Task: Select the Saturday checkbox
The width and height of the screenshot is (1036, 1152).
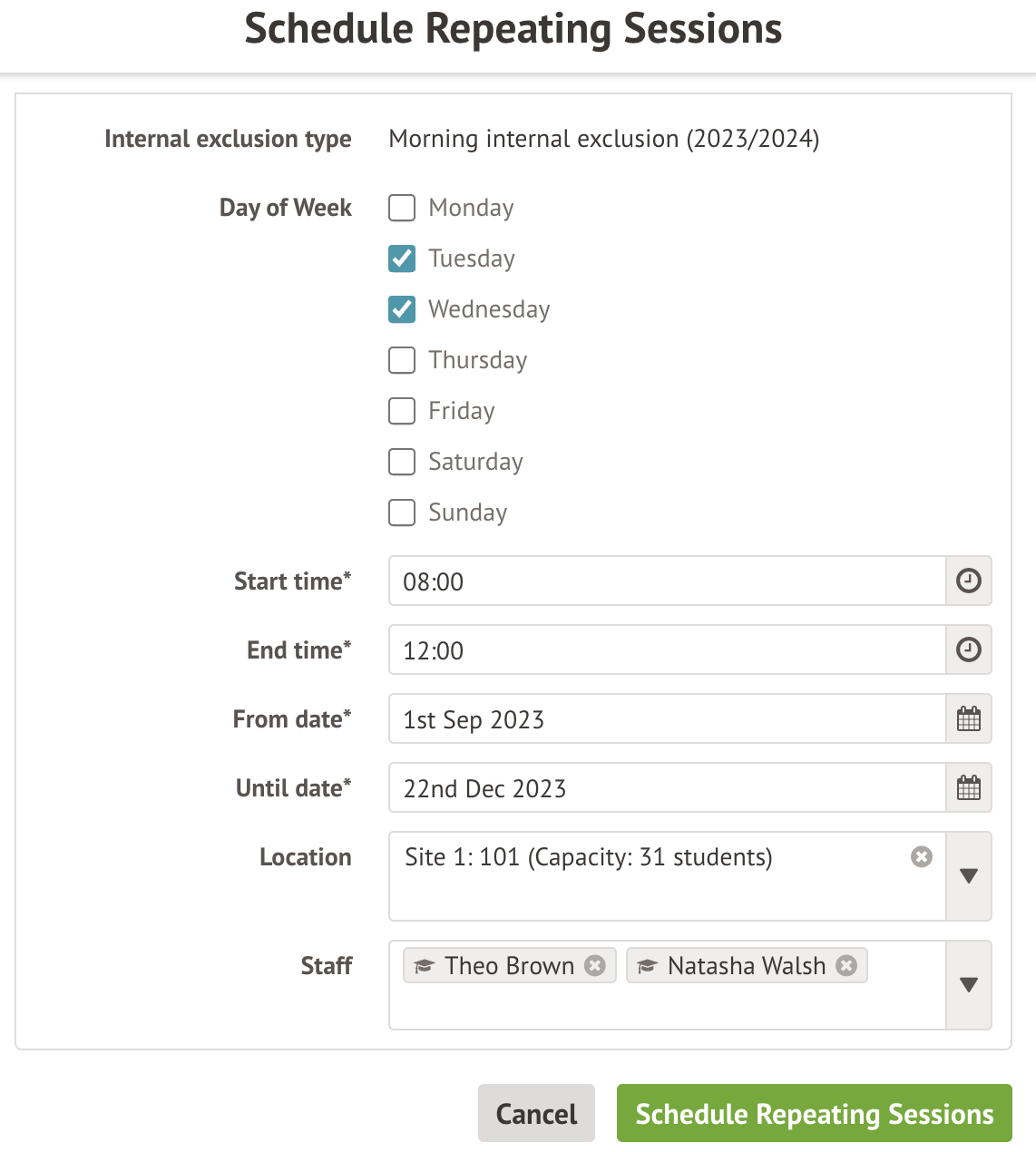Action: pos(402,462)
